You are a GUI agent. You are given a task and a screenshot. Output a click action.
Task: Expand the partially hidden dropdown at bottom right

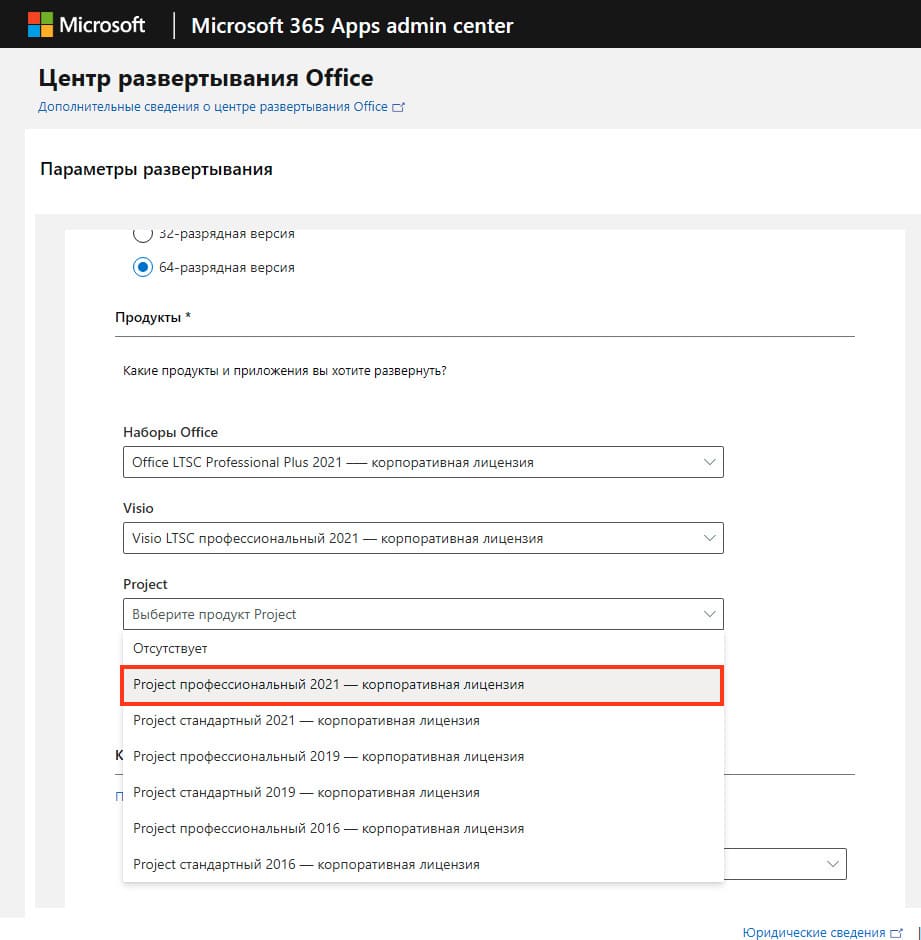[x=832, y=864]
